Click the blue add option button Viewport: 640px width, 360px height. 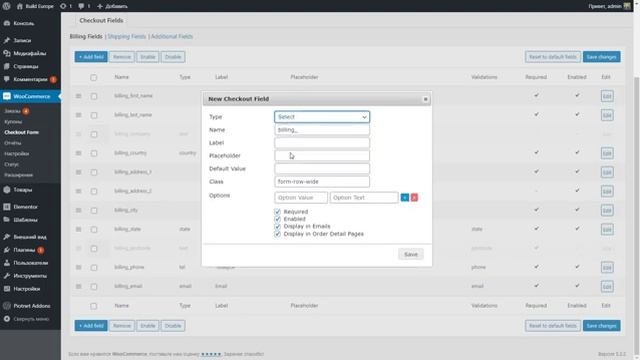point(404,198)
